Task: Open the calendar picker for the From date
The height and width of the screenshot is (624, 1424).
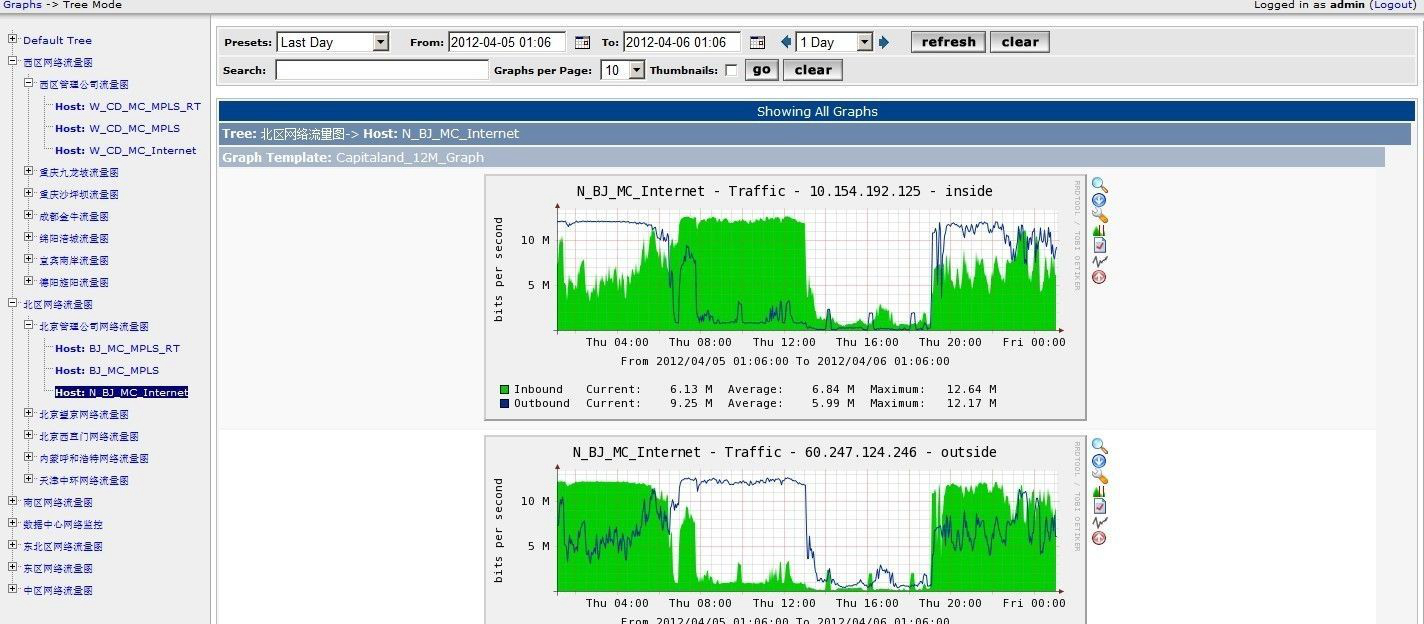Action: coord(583,42)
